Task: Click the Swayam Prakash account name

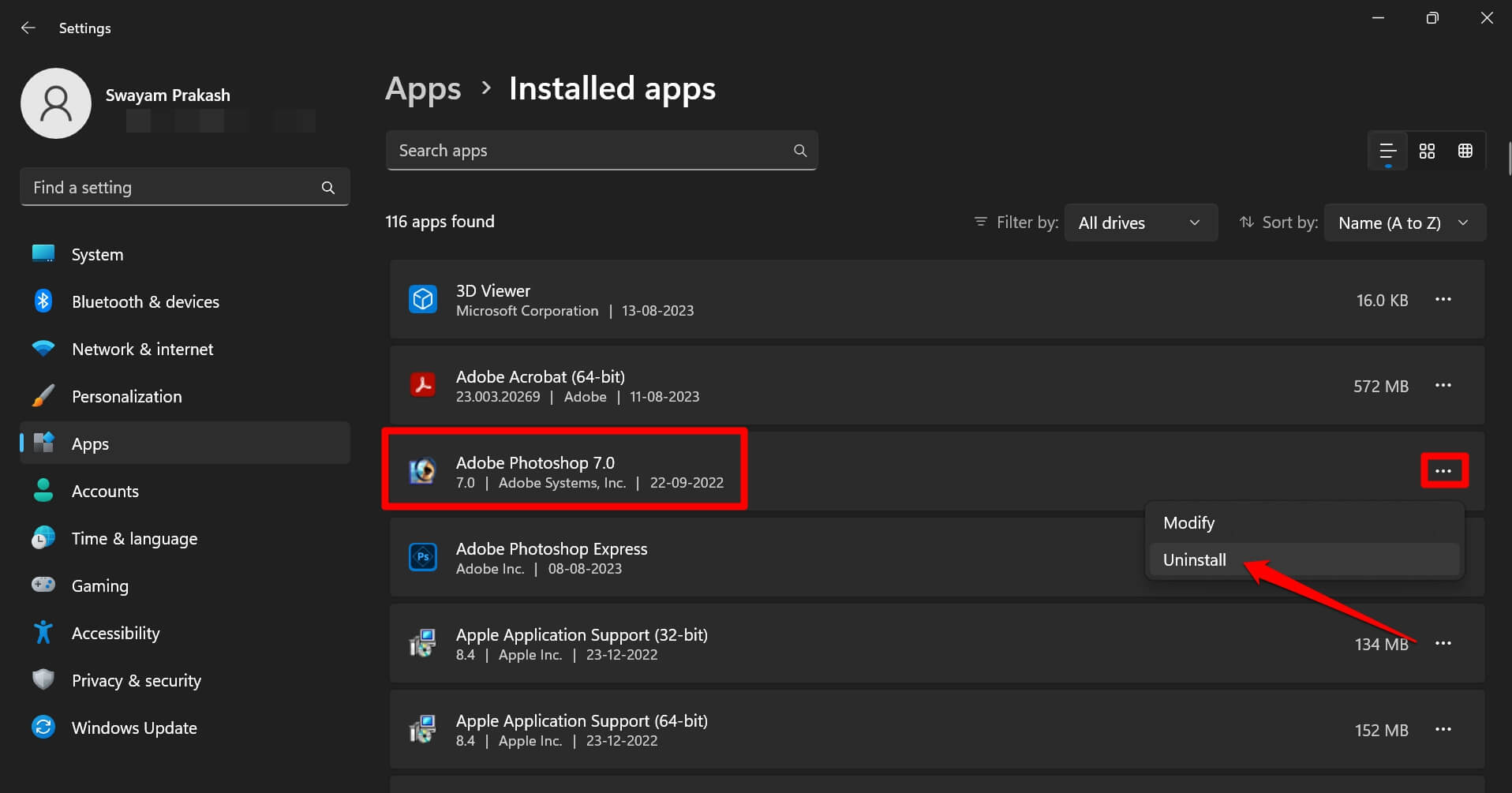Action: pyautogui.click(x=168, y=95)
